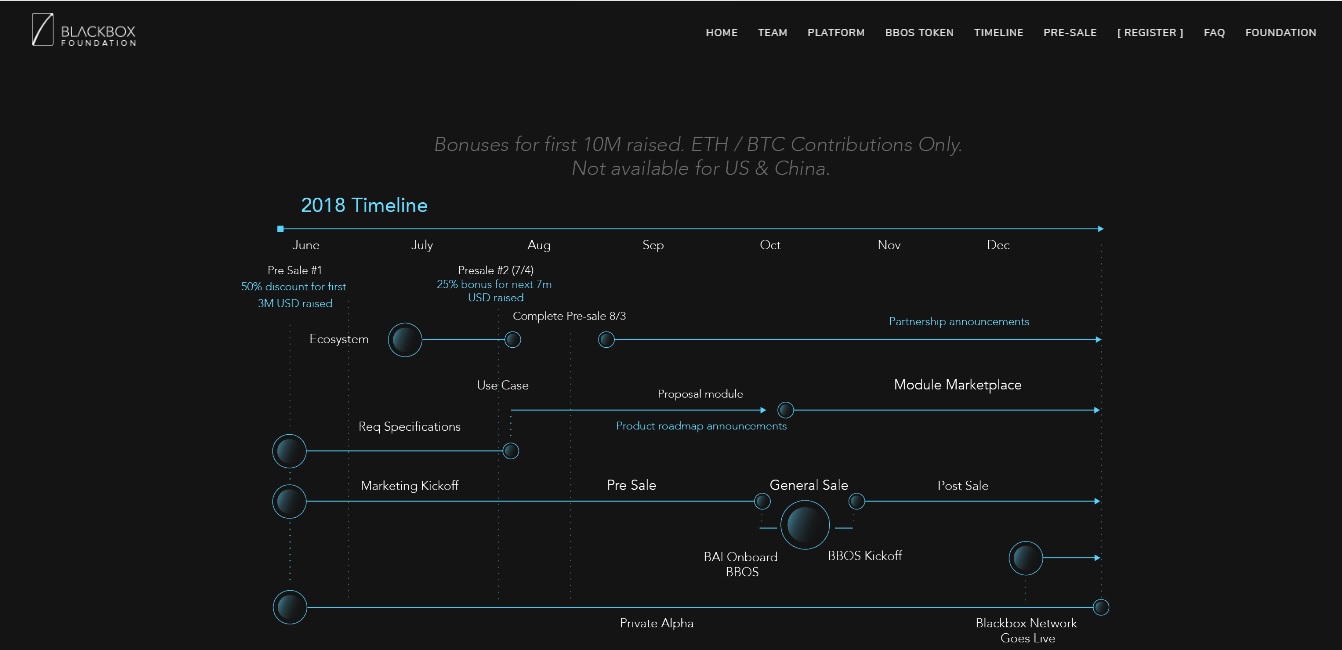
Task: Click the 25% bonus for next 7m text
Action: pos(494,291)
